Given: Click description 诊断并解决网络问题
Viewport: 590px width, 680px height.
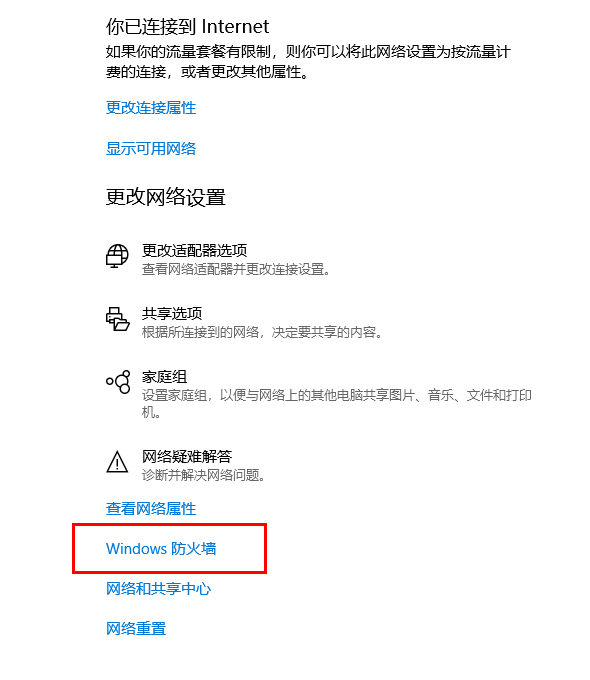Looking at the screenshot, I should click(x=203, y=475).
